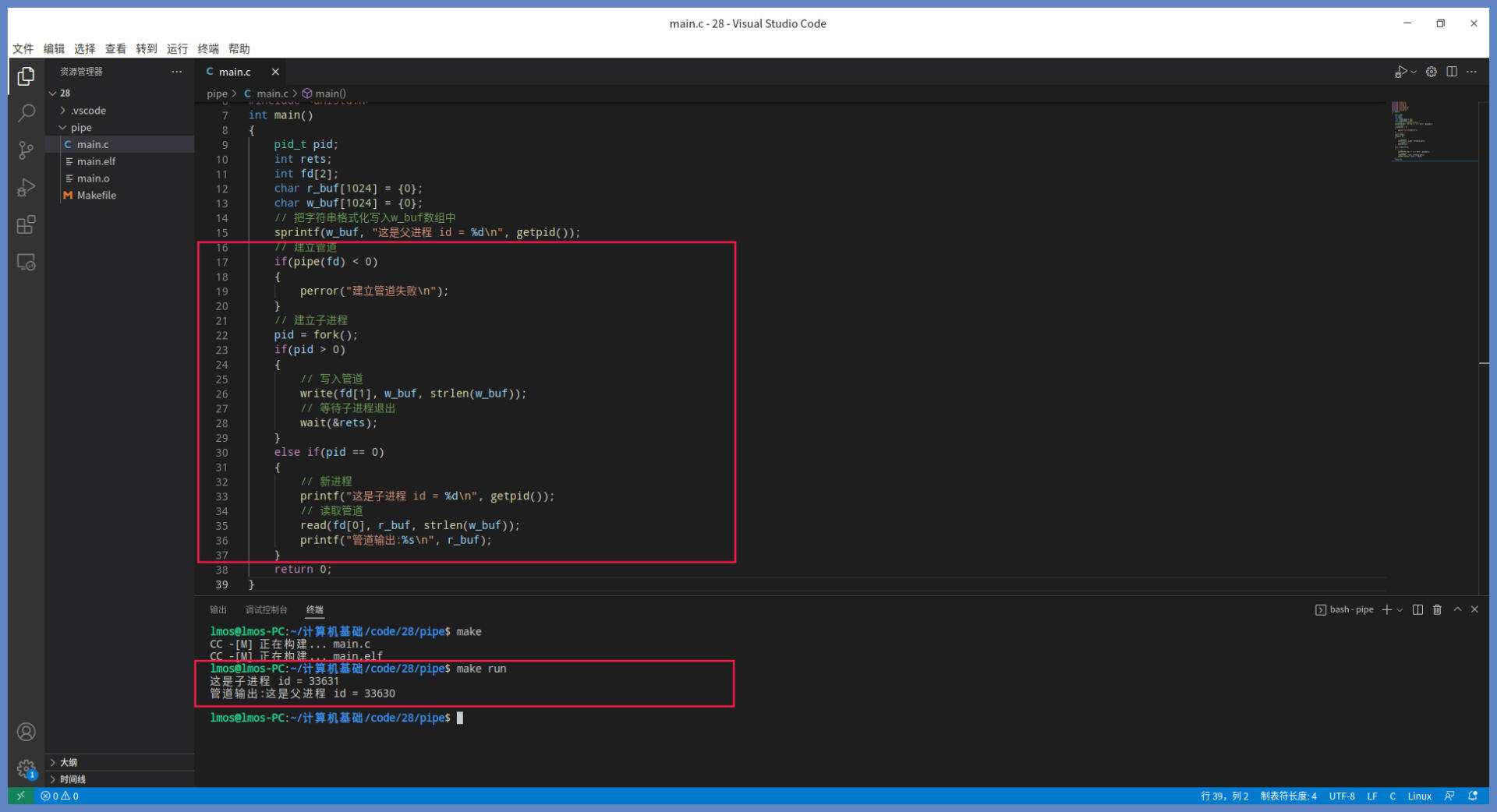Viewport: 1497px width, 812px height.
Task: Expand the 大纲 outline section
Action: 69,762
